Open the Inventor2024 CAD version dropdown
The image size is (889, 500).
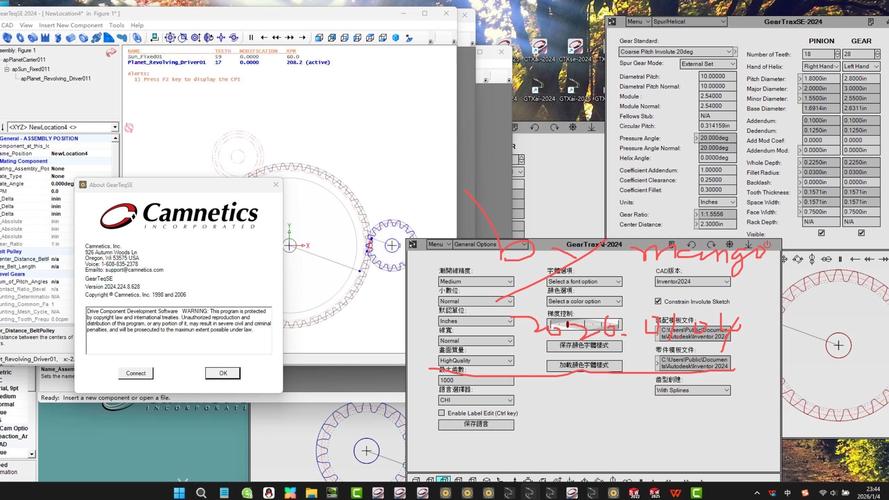coord(692,281)
